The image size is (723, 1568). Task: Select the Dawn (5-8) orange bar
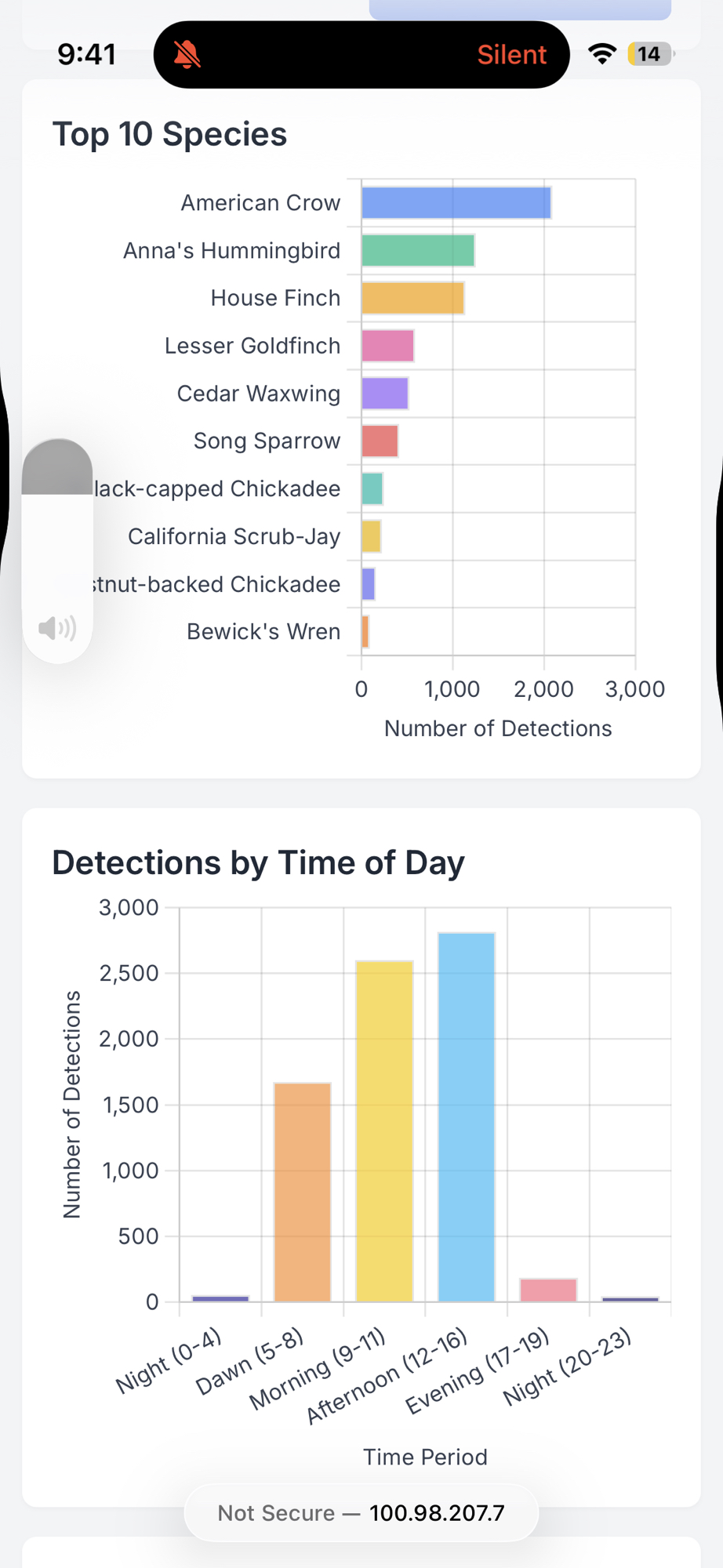[302, 1192]
